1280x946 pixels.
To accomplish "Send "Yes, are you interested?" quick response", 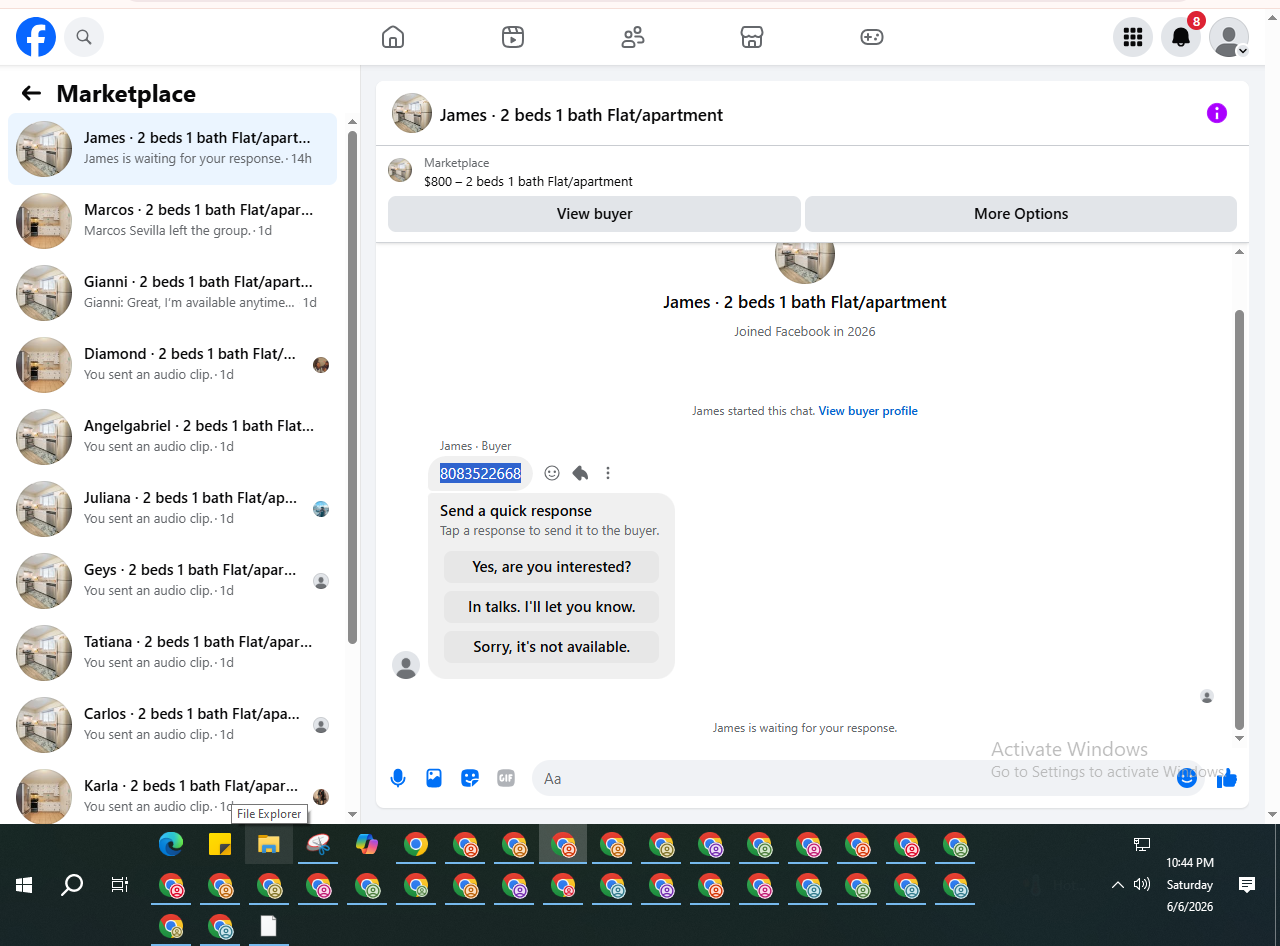I will pyautogui.click(x=552, y=567).
